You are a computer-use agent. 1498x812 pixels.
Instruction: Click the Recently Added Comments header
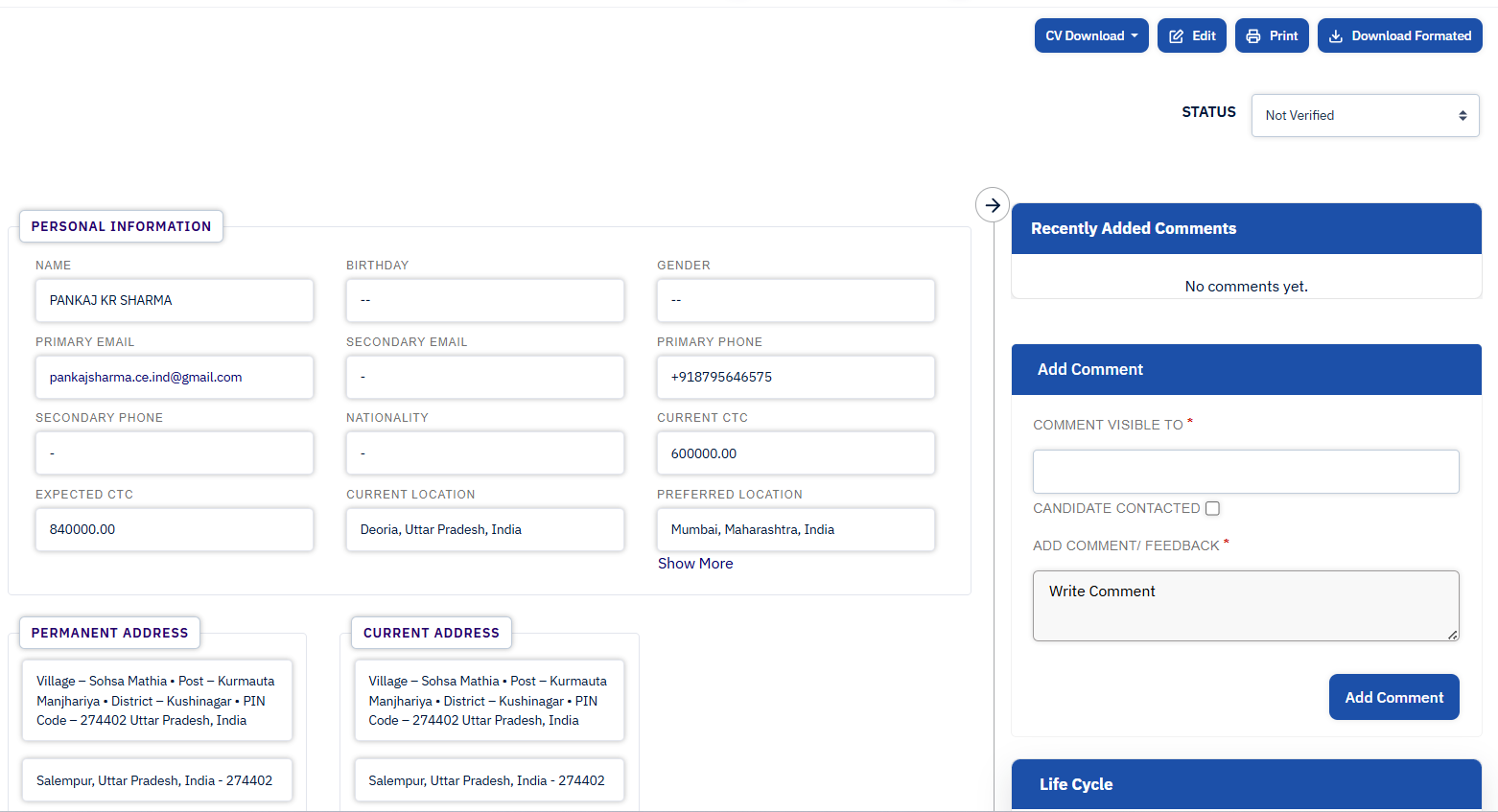click(1247, 228)
